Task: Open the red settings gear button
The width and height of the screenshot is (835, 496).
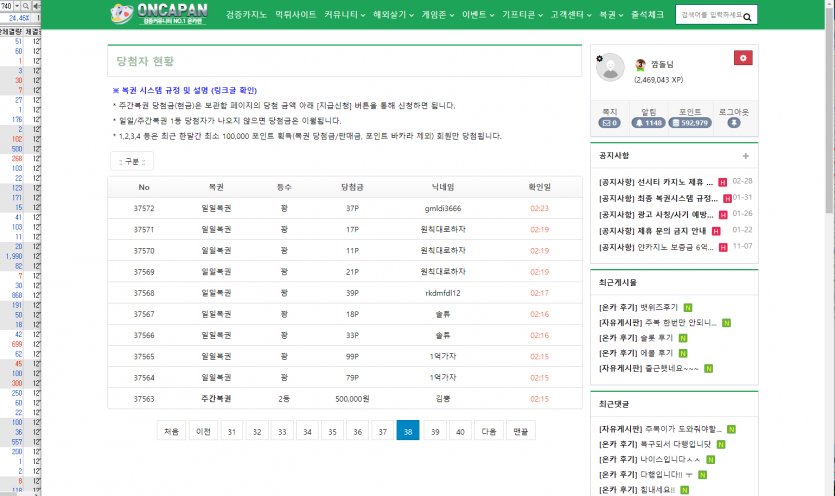Action: [x=743, y=58]
